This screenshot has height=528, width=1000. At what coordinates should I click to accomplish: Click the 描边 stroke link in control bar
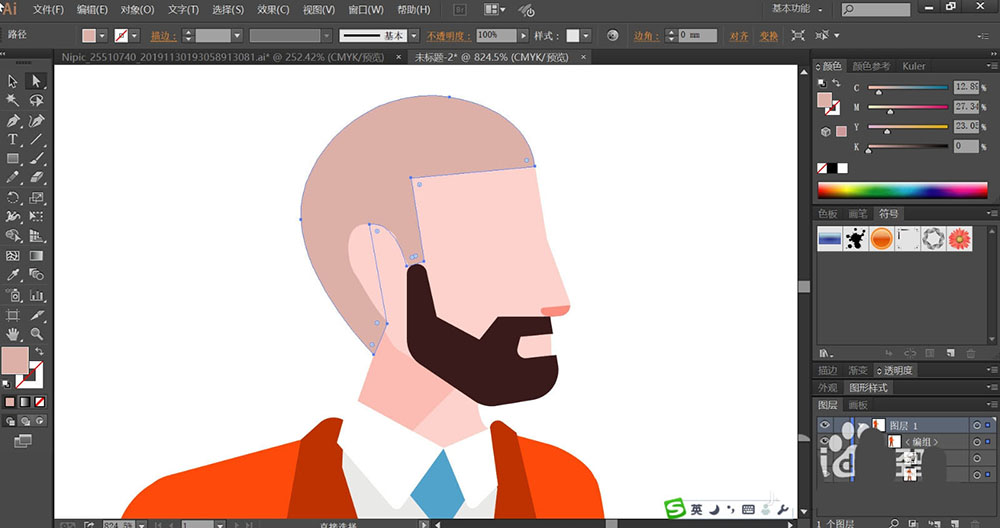[163, 36]
